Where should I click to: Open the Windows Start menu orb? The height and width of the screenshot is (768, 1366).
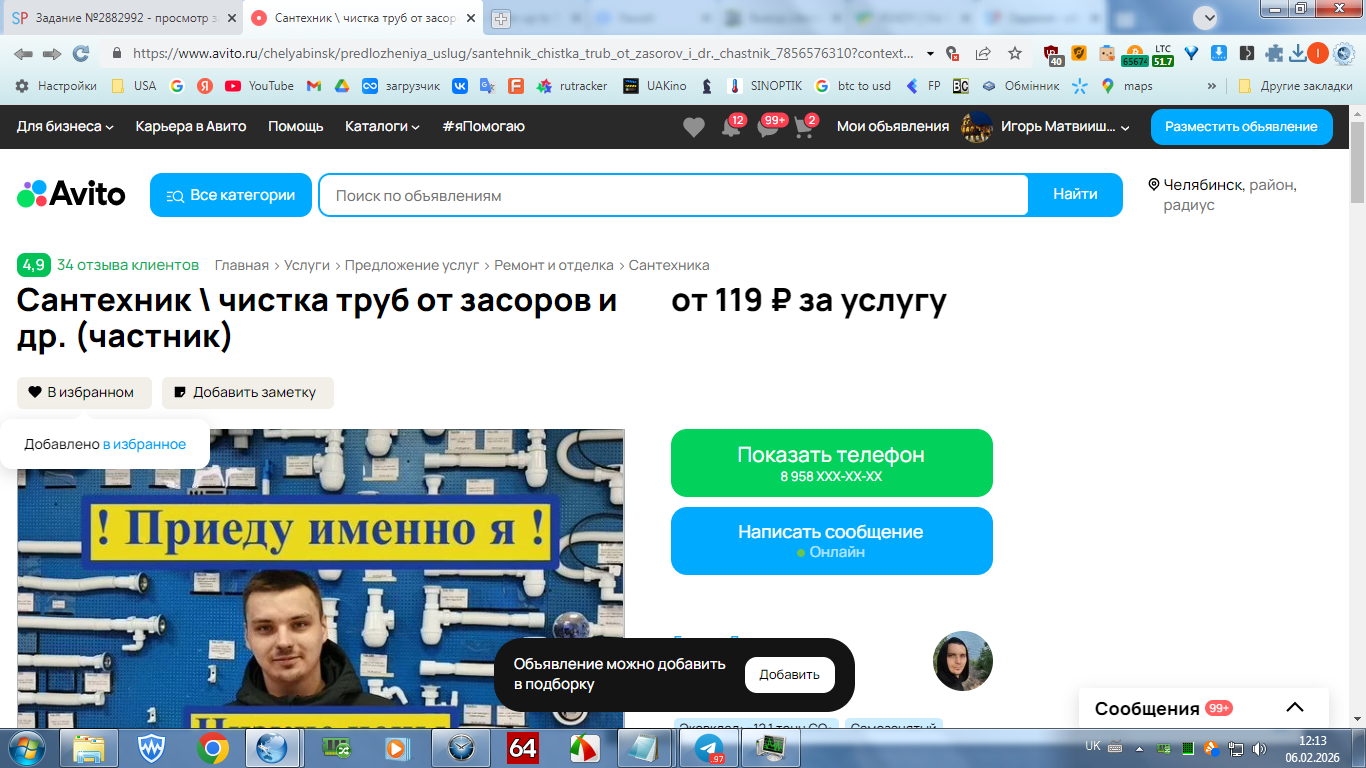tap(26, 748)
